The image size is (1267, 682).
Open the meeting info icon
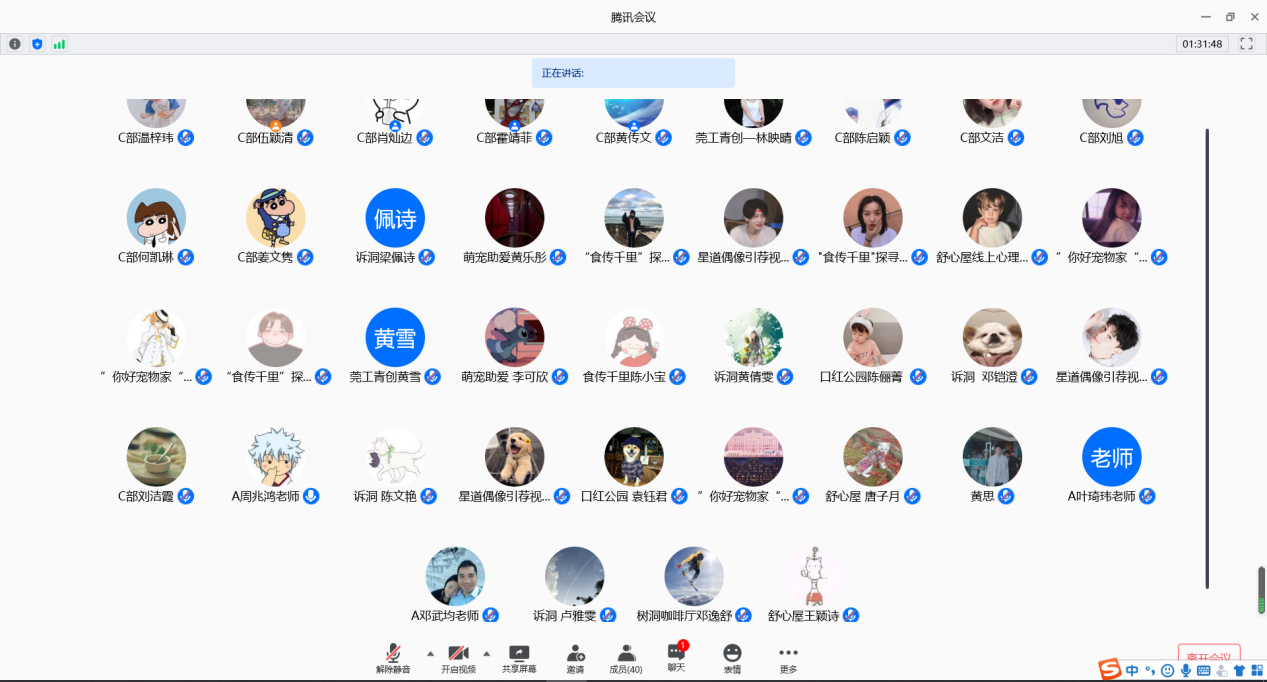14,44
